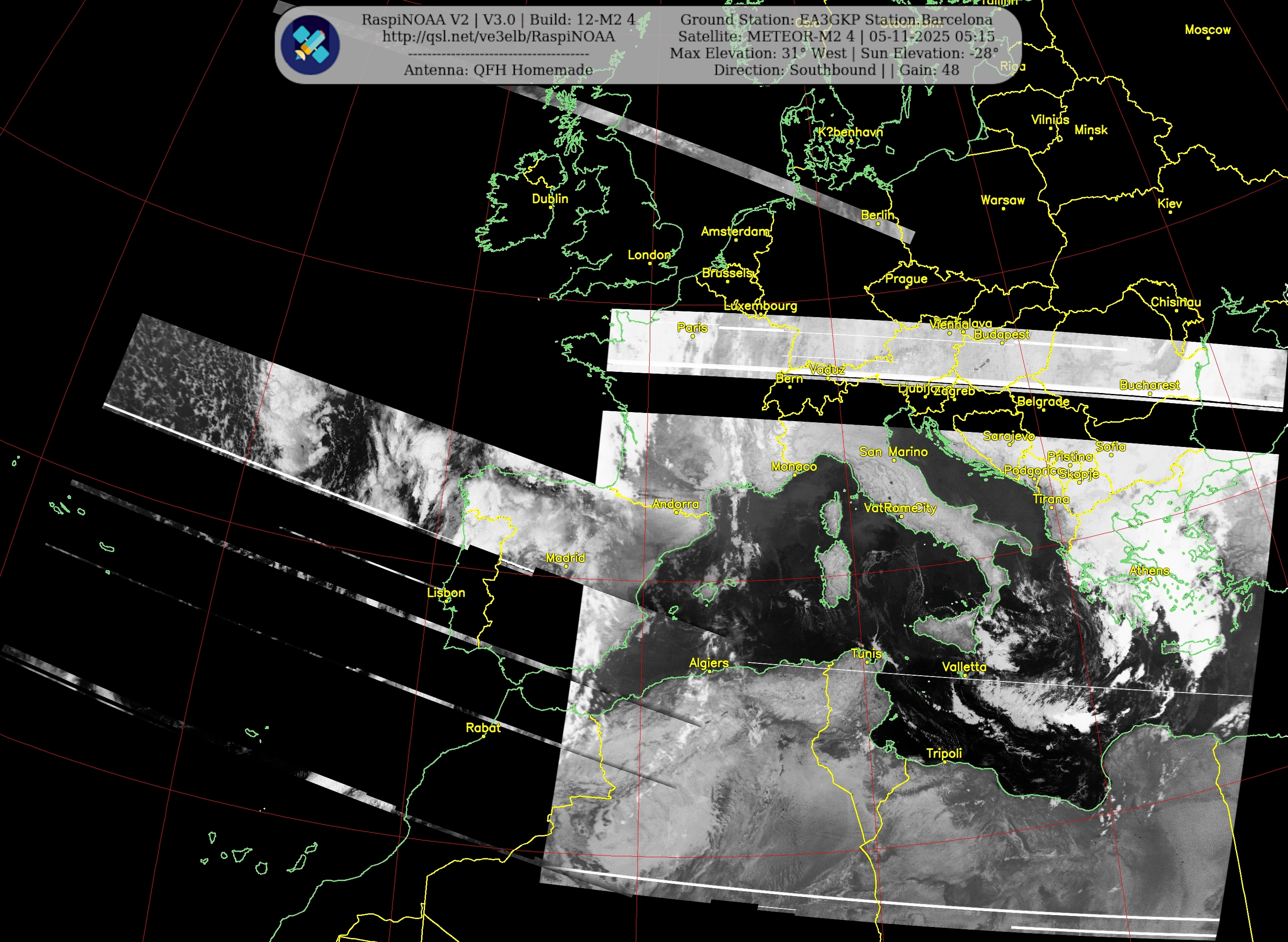Click the Lisbon city label

click(x=446, y=593)
